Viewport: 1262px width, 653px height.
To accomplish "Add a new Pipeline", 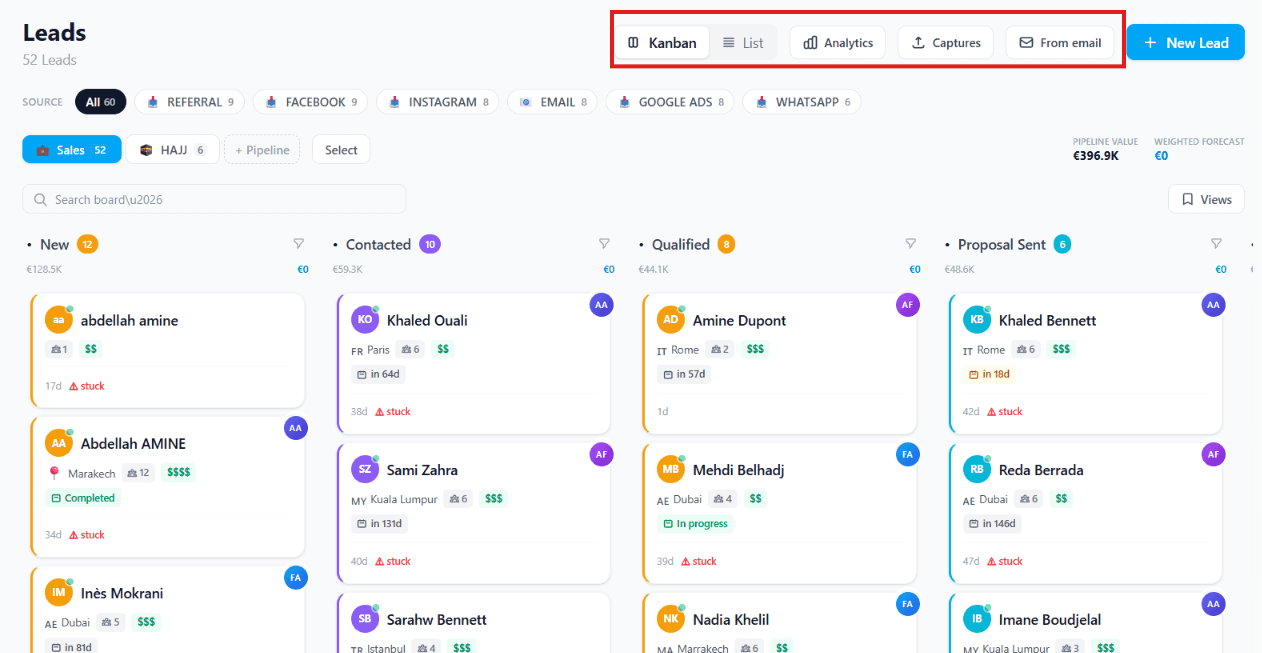I will [262, 150].
